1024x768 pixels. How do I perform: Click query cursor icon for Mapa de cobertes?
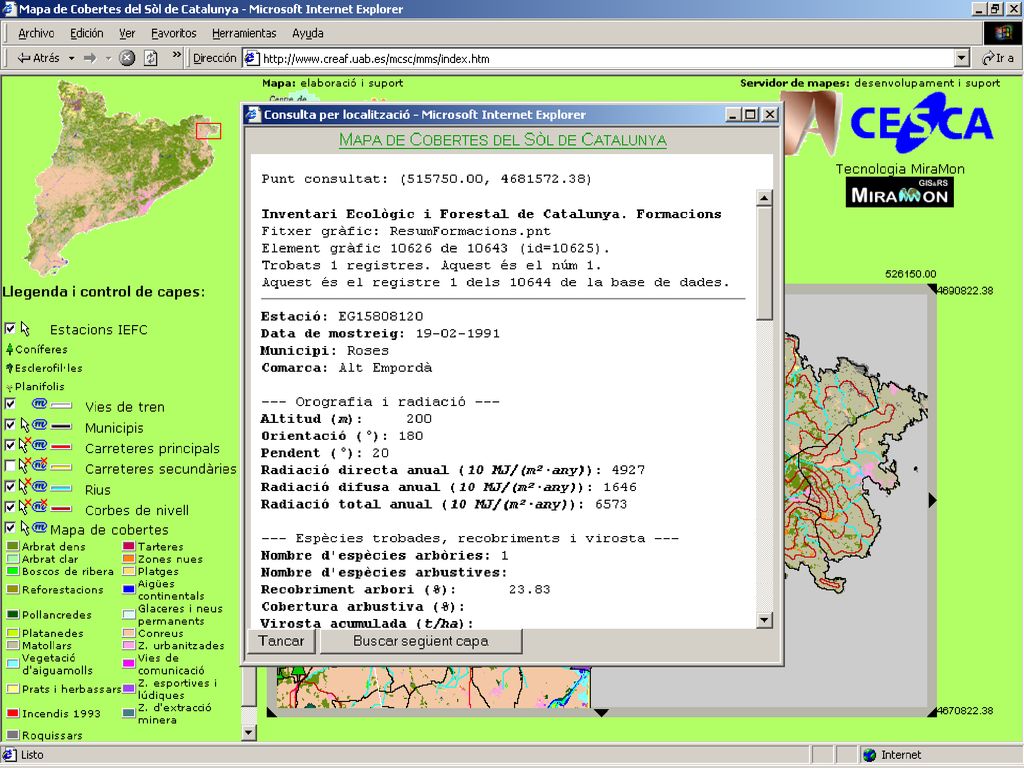(x=25, y=528)
